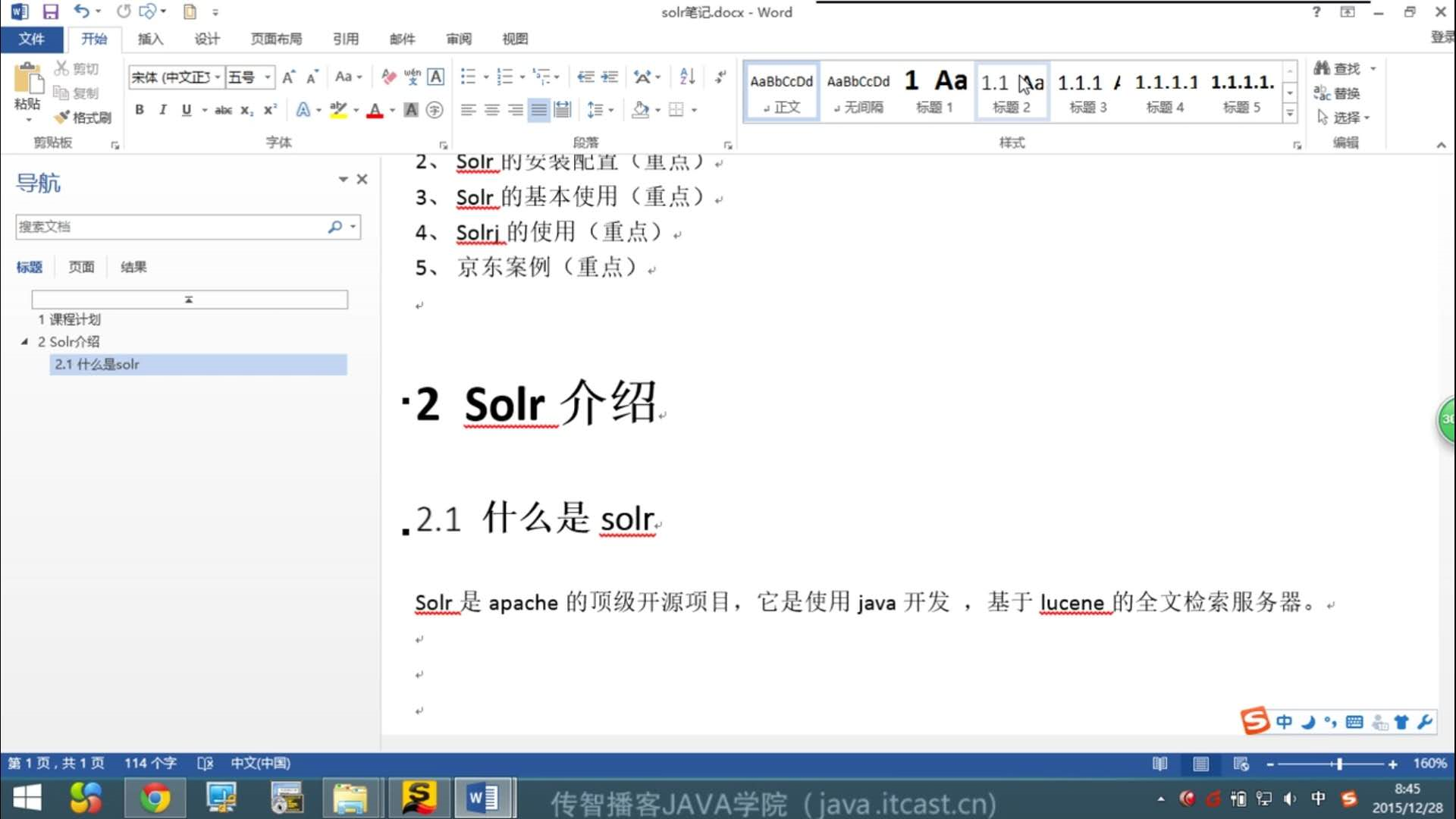Toggle strikethrough formatting

click(x=223, y=110)
